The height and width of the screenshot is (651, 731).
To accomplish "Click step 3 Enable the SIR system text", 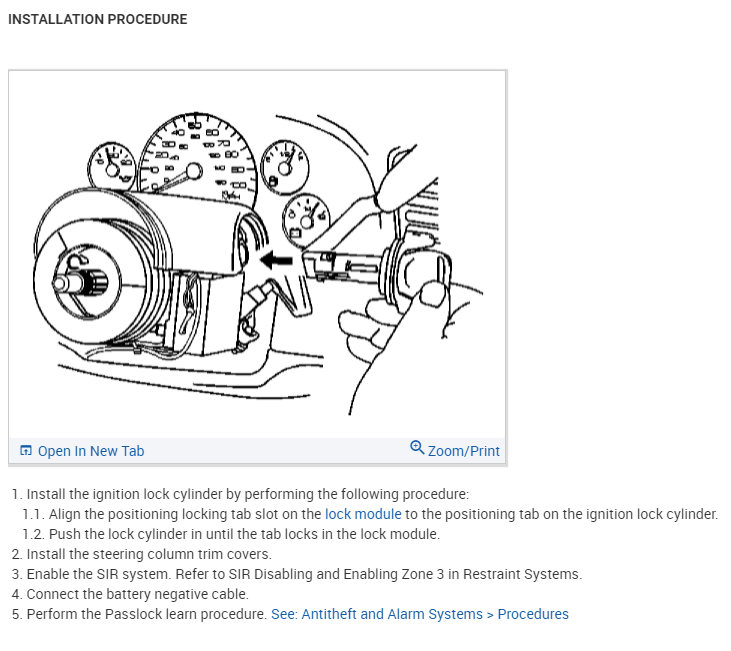I will click(297, 574).
